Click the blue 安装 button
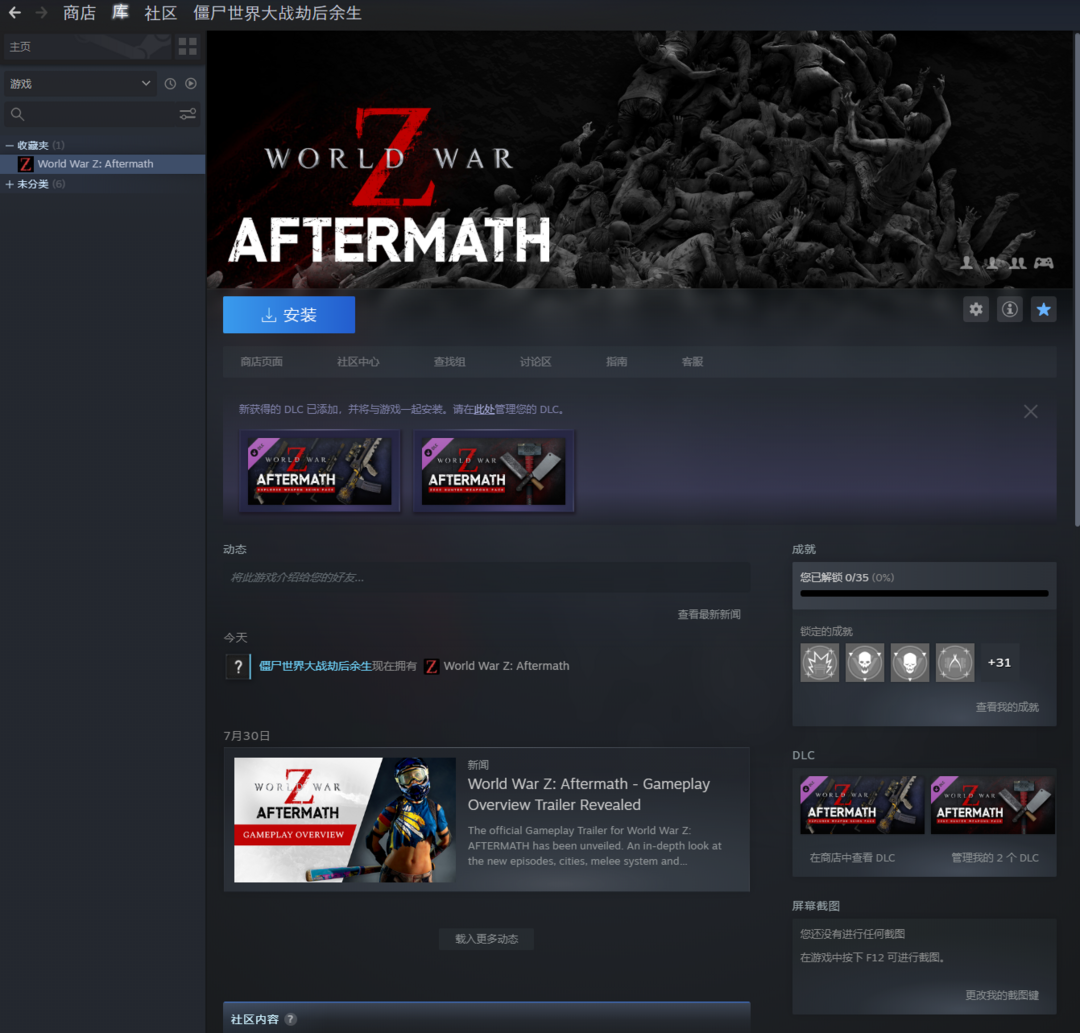The width and height of the screenshot is (1080, 1033). pyautogui.click(x=289, y=315)
